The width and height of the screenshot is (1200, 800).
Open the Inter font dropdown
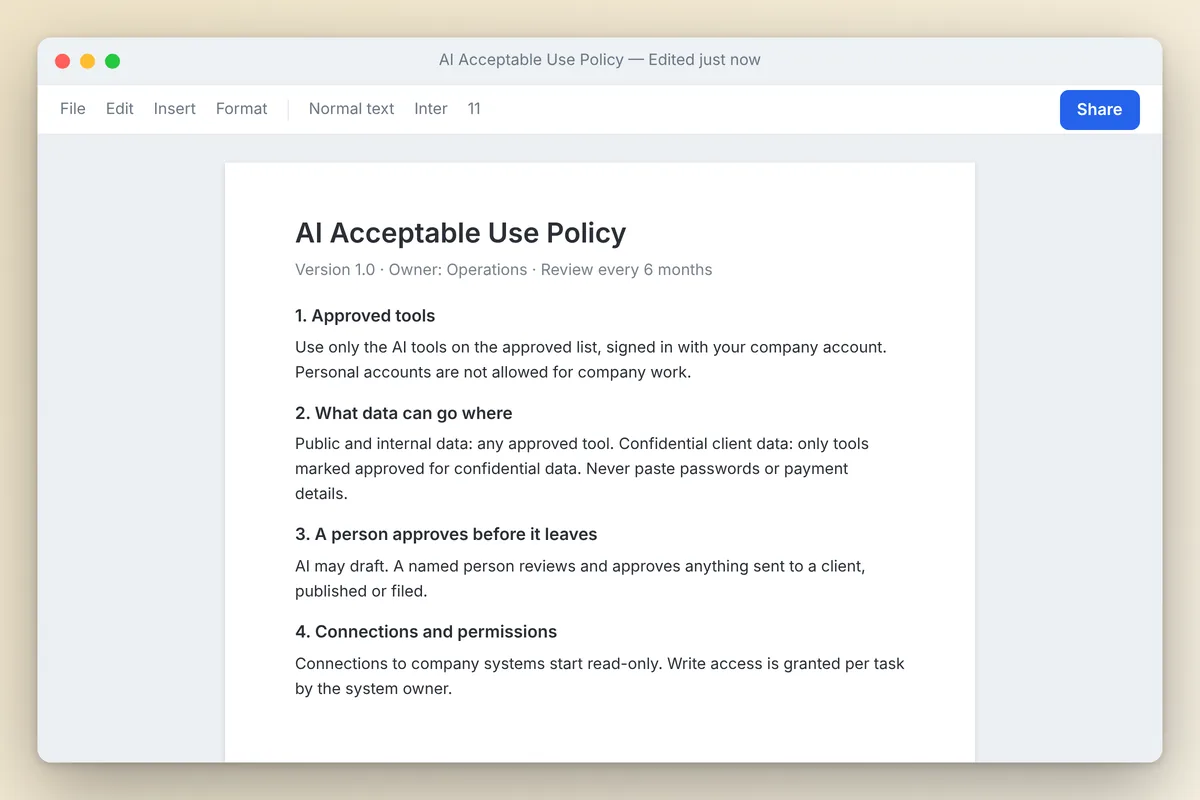tap(431, 109)
